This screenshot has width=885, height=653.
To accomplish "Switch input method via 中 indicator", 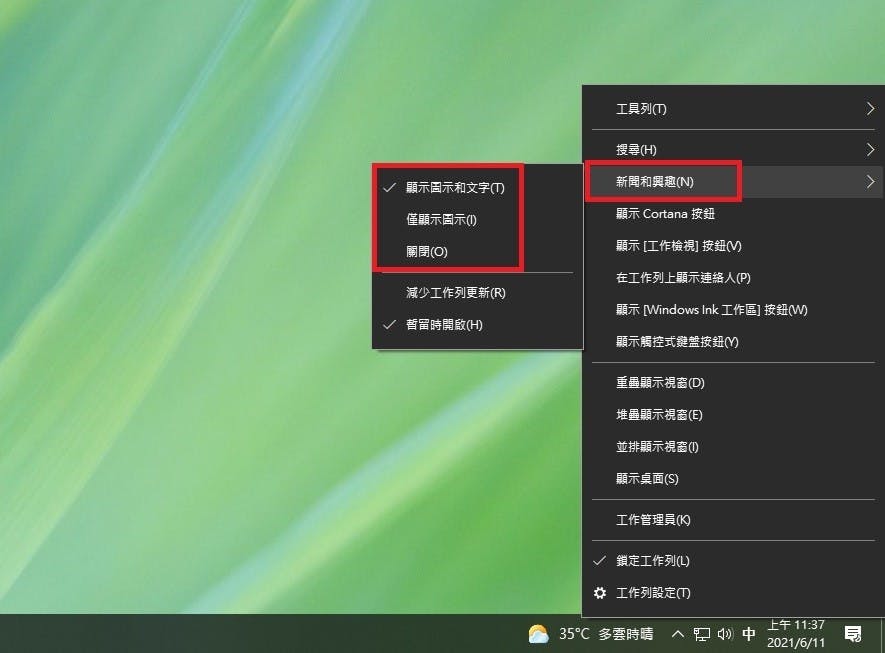I will [749, 634].
